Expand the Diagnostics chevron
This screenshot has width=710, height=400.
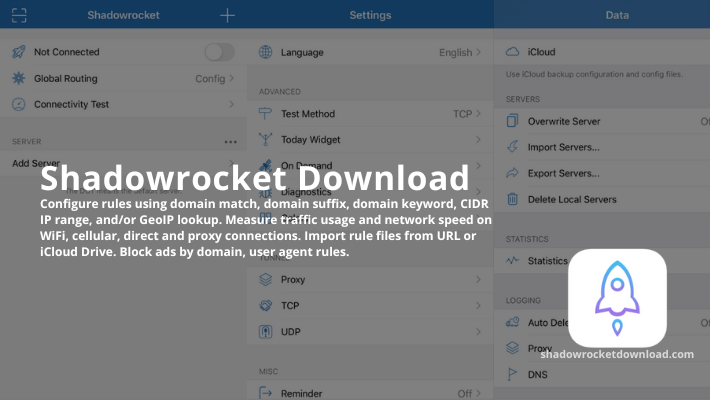click(x=478, y=192)
